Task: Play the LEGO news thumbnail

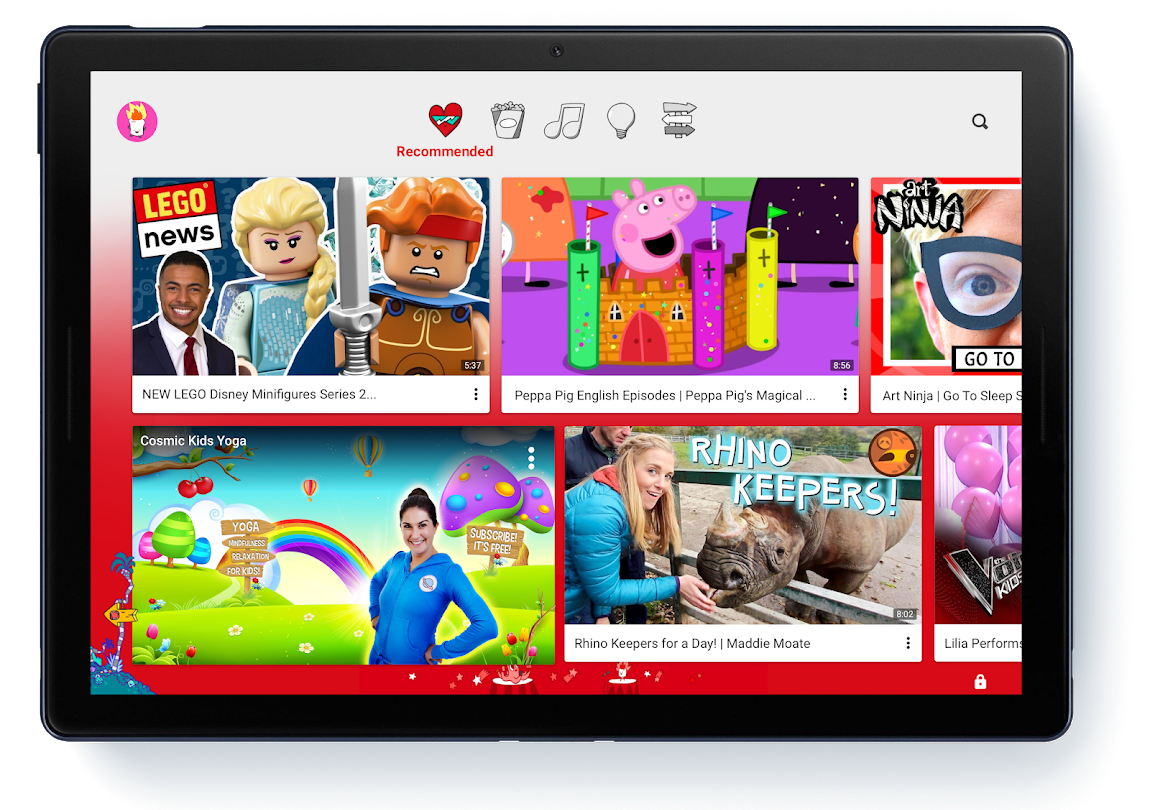Action: point(311,277)
